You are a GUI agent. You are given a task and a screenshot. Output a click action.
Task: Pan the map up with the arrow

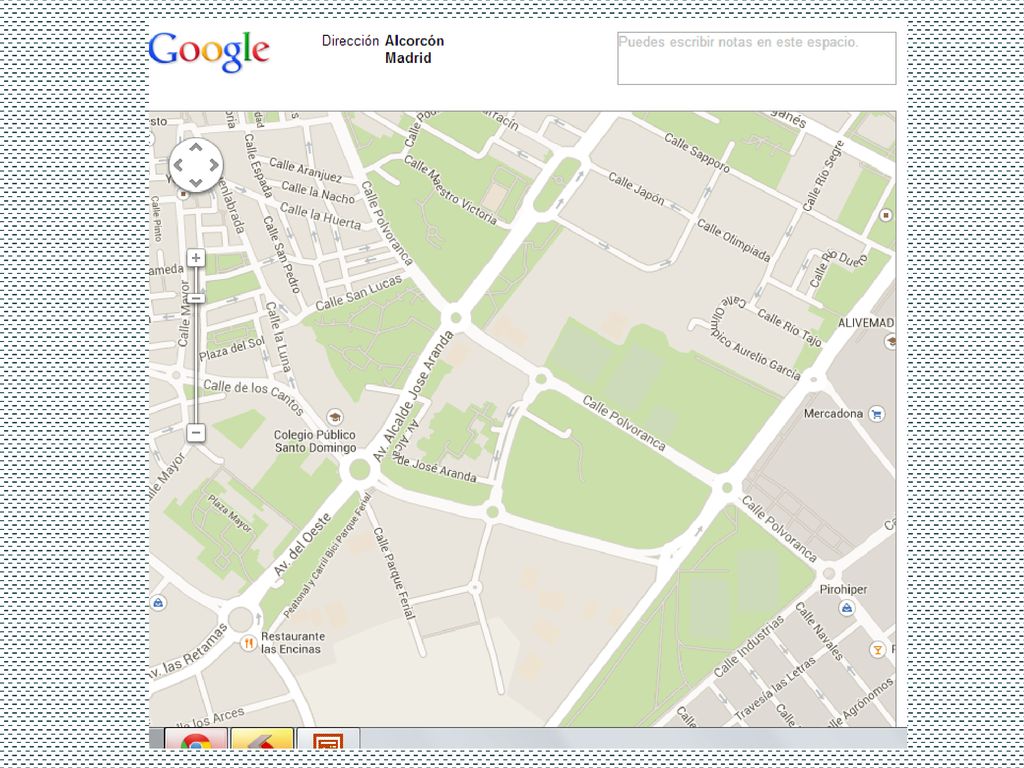pyautogui.click(x=196, y=148)
